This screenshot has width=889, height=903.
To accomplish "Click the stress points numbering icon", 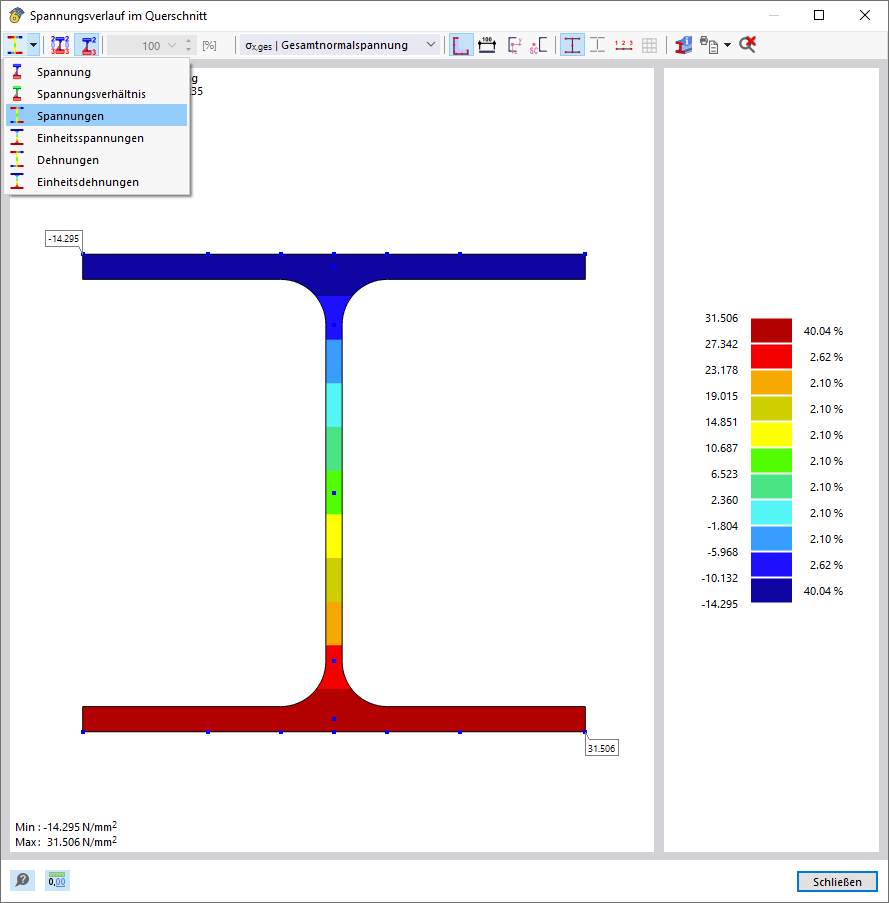I will pyautogui.click(x=60, y=45).
